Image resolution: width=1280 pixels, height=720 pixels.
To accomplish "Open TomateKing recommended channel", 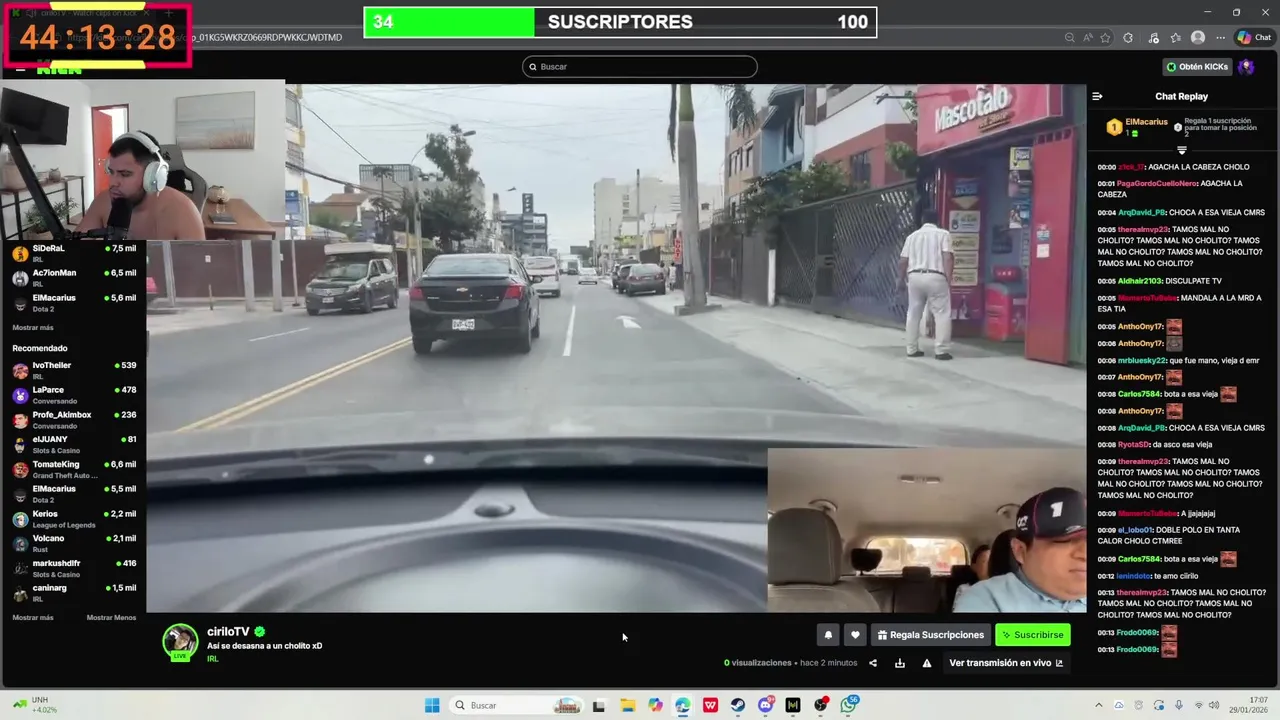I will pyautogui.click(x=74, y=469).
